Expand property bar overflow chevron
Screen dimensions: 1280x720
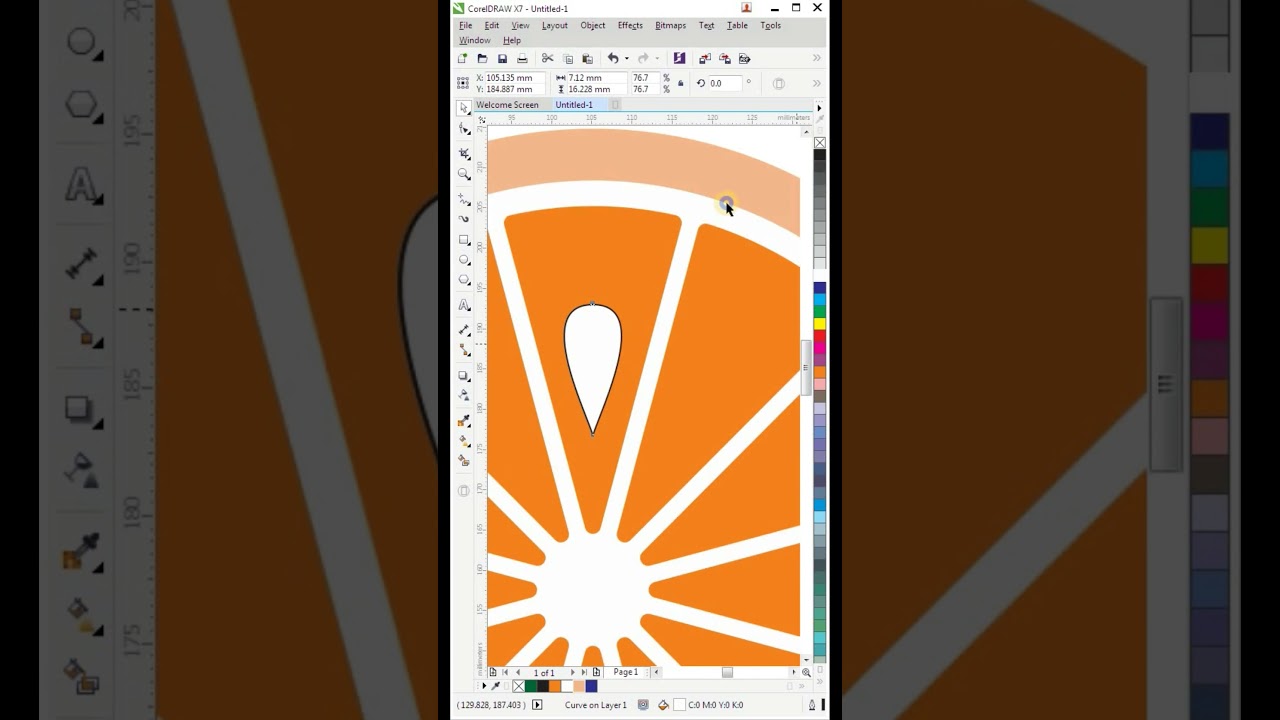817,84
